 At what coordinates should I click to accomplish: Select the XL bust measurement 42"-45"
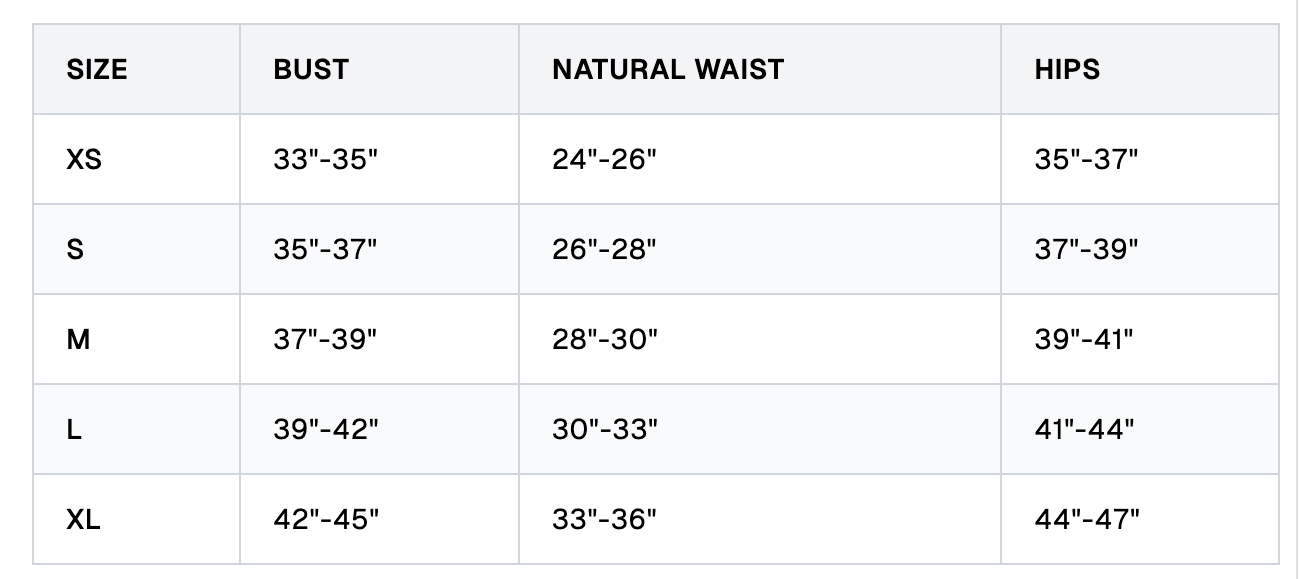coord(326,520)
